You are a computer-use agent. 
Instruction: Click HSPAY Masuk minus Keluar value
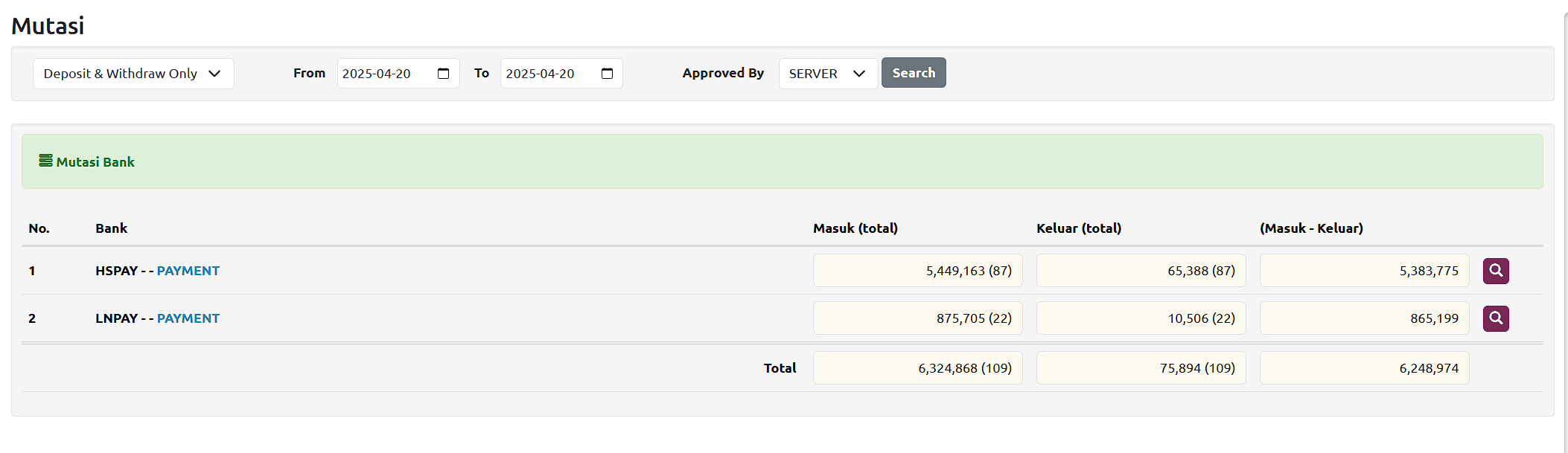pyautogui.click(x=1364, y=271)
